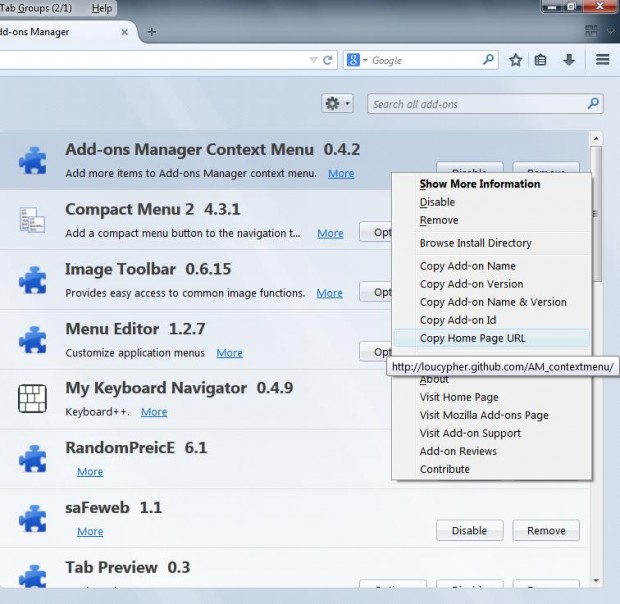Open the gear tools dropdown for add-ons
The width and height of the screenshot is (620, 604).
[x=337, y=104]
